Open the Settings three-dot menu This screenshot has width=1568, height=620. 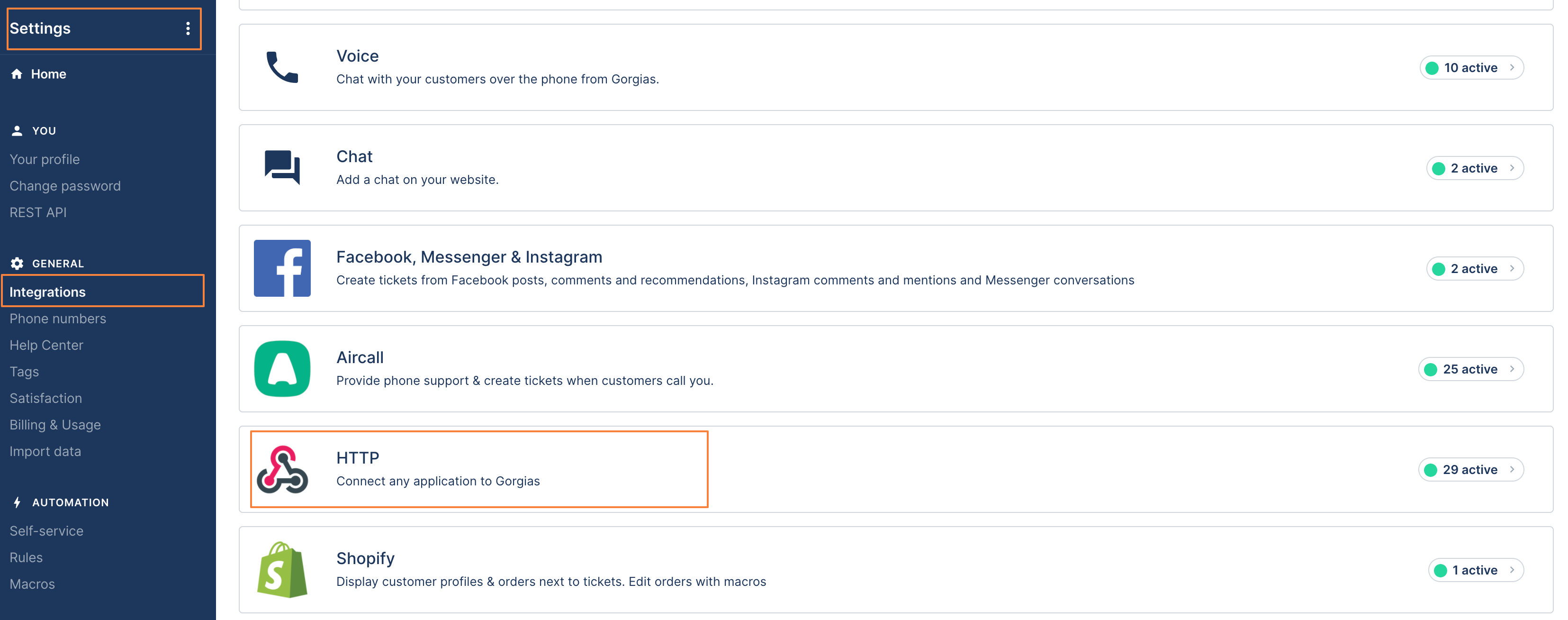coord(188,28)
